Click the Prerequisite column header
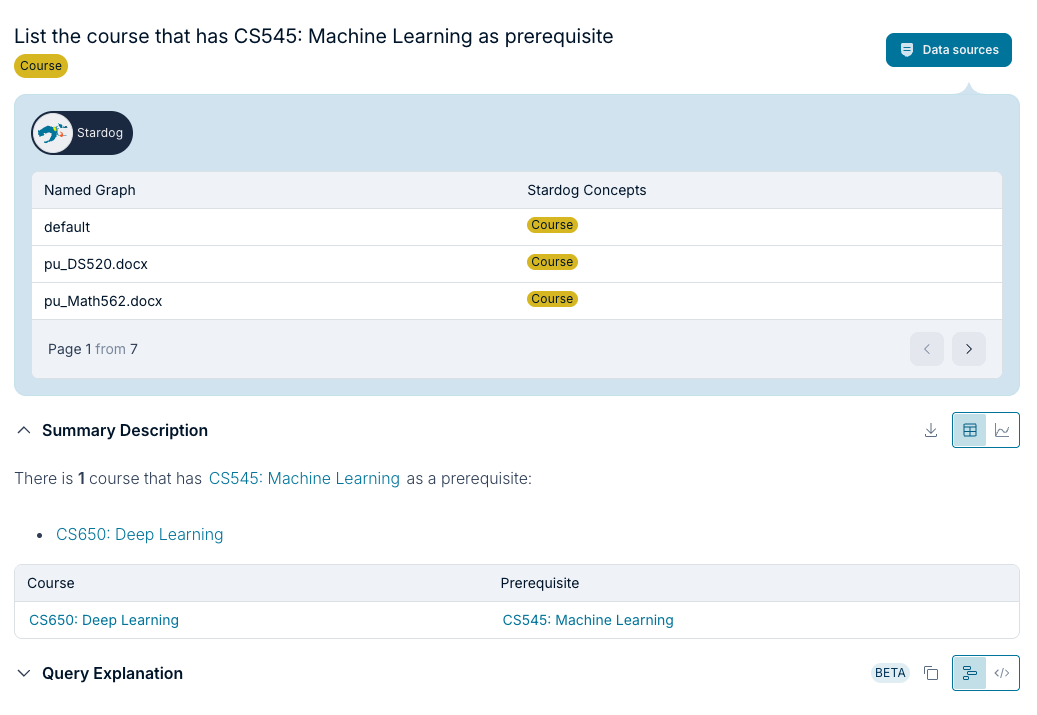 [540, 583]
